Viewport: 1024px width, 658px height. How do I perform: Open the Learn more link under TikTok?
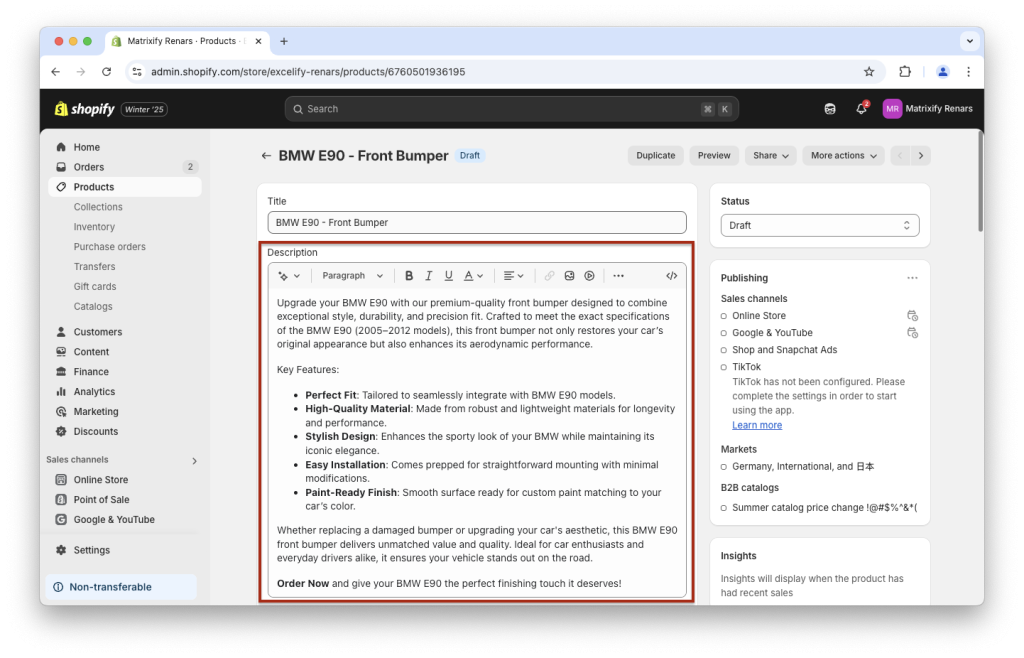[x=756, y=424]
